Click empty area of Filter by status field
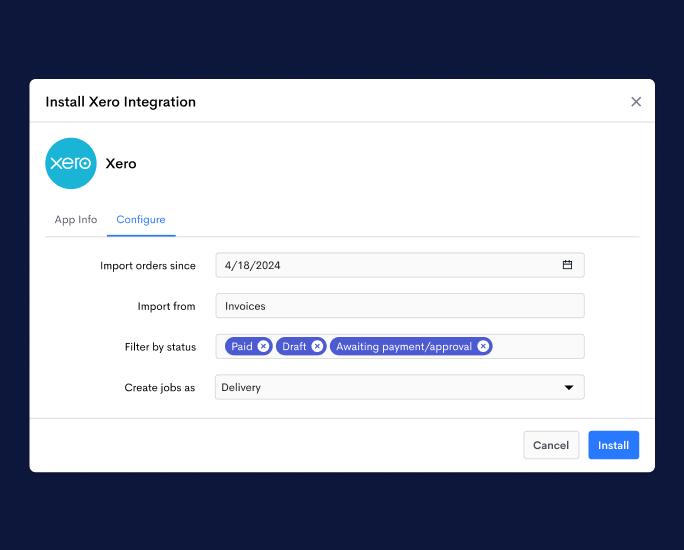The height and width of the screenshot is (550, 684). click(x=539, y=346)
